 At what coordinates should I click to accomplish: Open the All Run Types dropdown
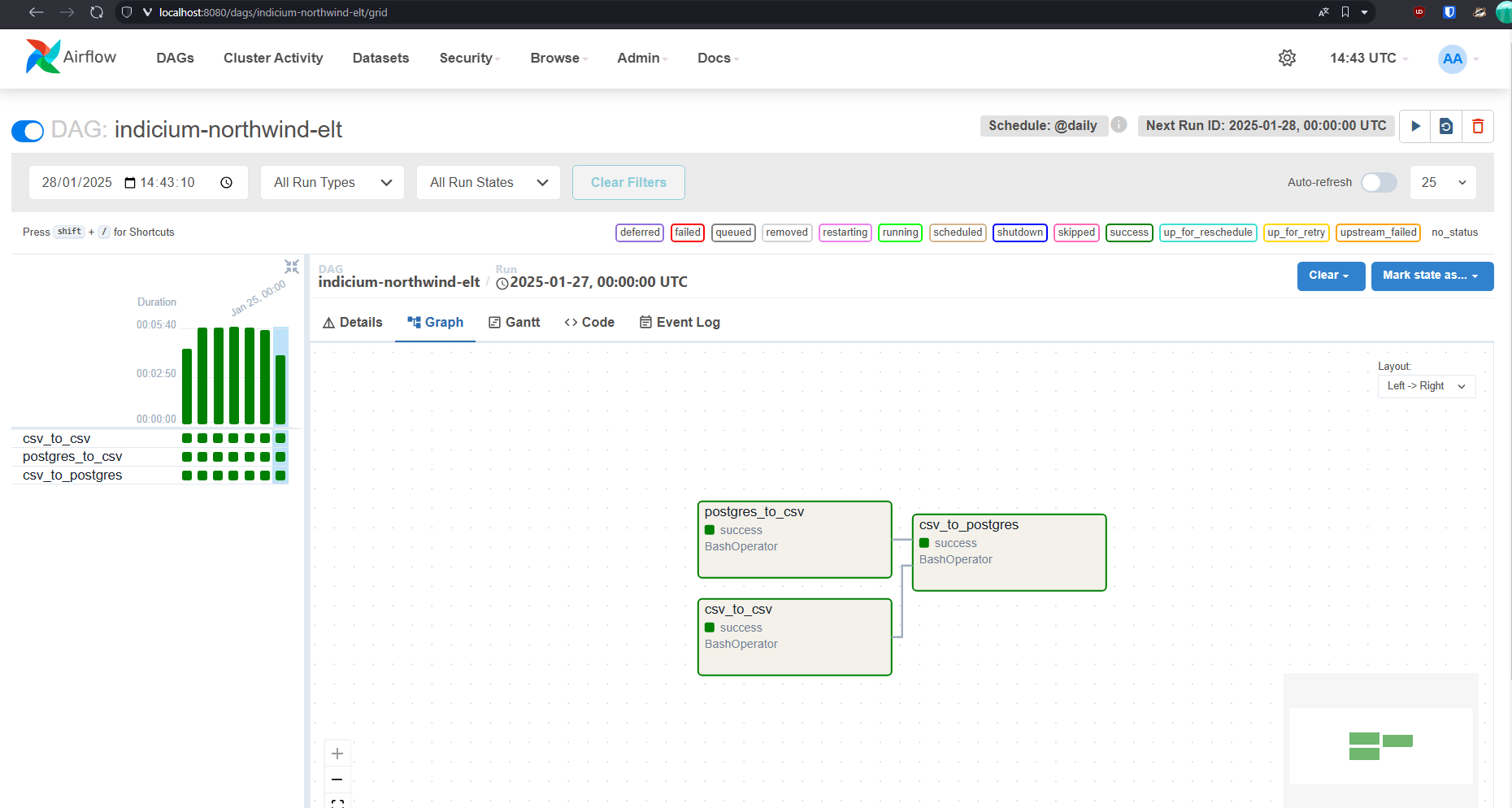pos(332,183)
